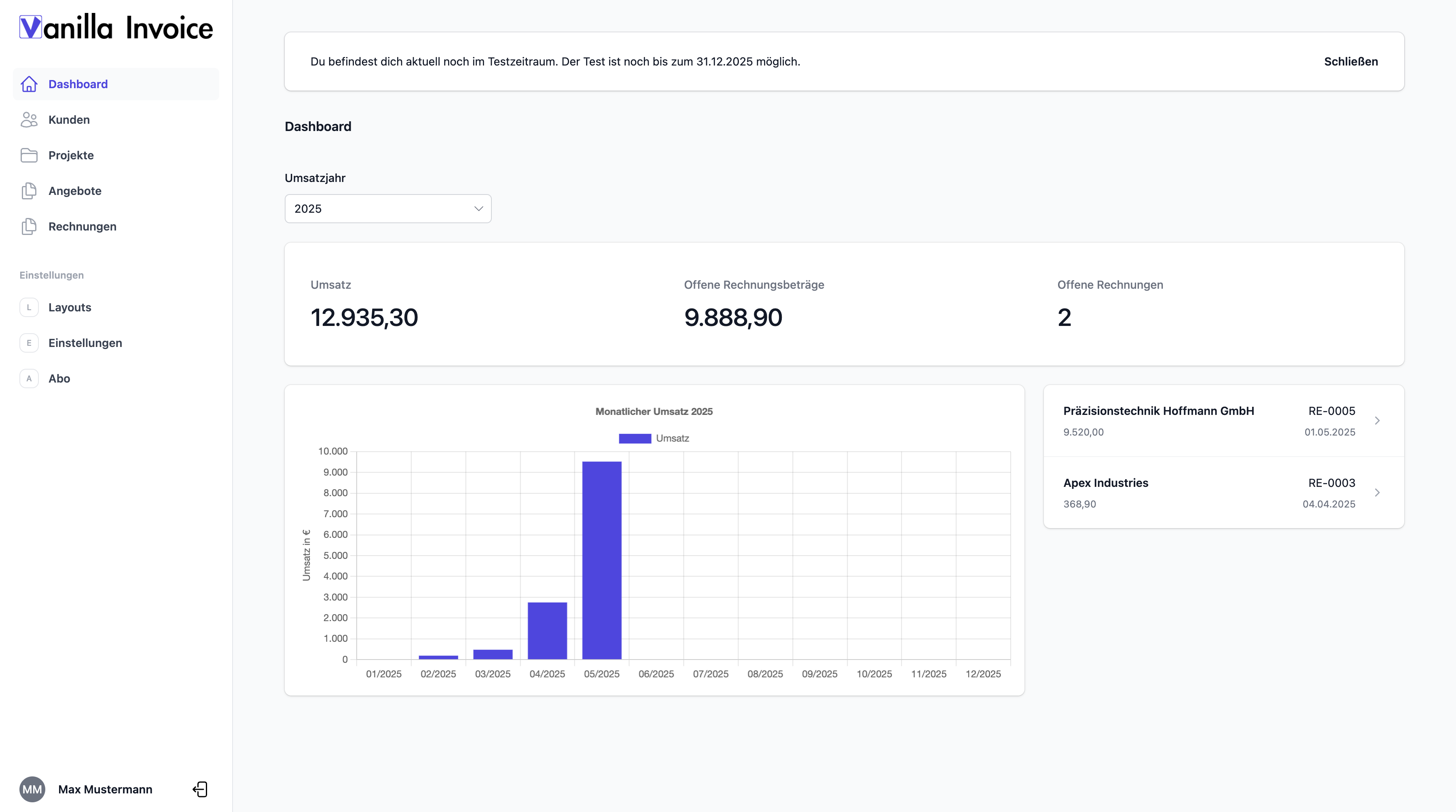The width and height of the screenshot is (1456, 812).
Task: Click the logout icon next to Max Mustermann
Action: 200,789
